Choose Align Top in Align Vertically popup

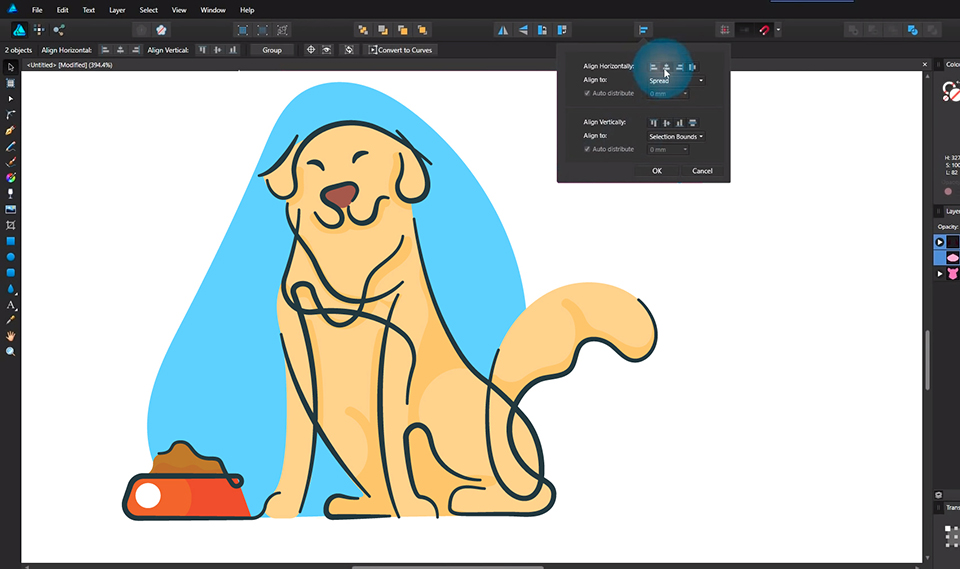[653, 122]
